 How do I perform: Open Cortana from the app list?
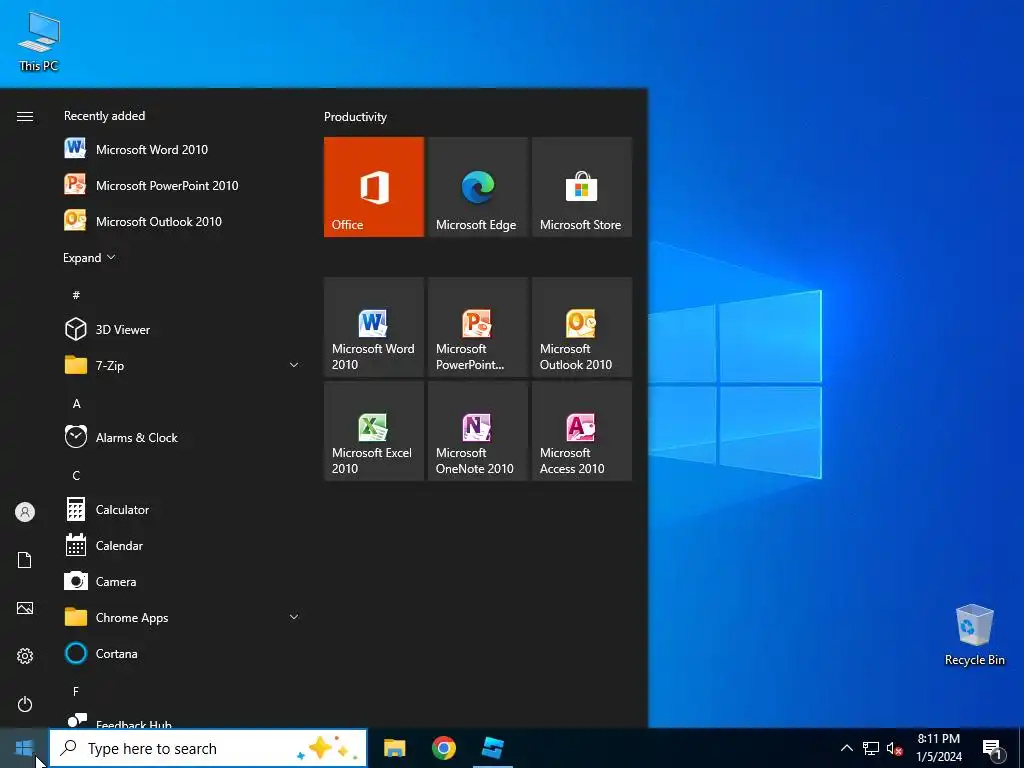pyautogui.click(x=183, y=653)
